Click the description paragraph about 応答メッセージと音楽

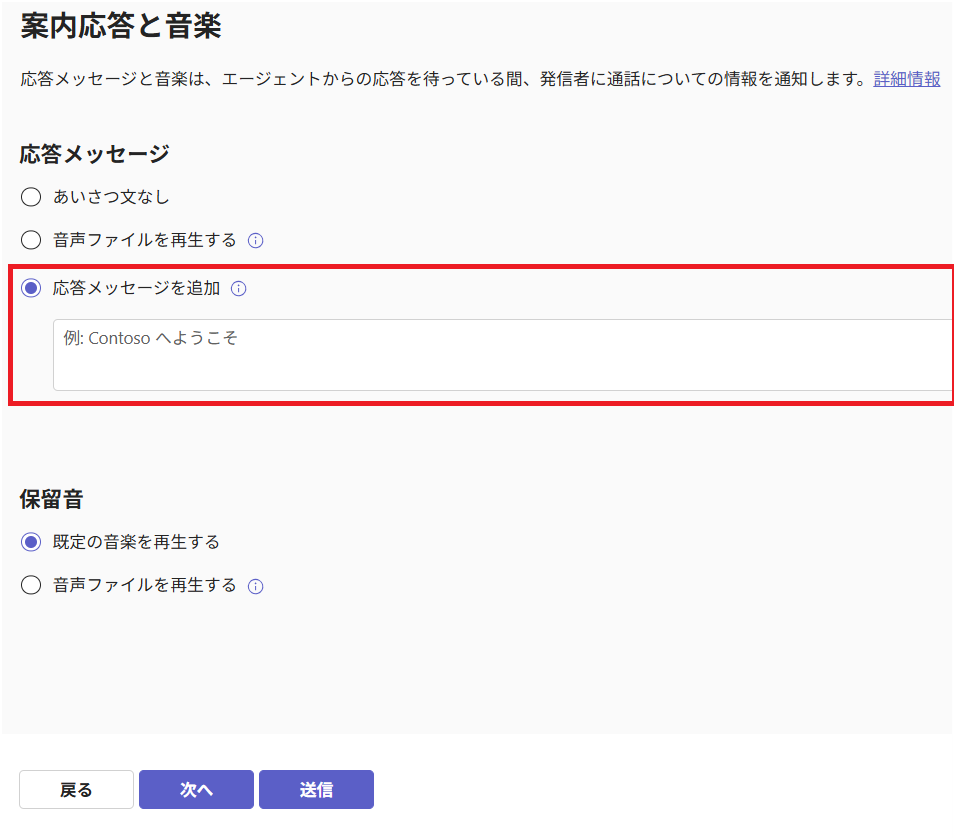(444, 79)
